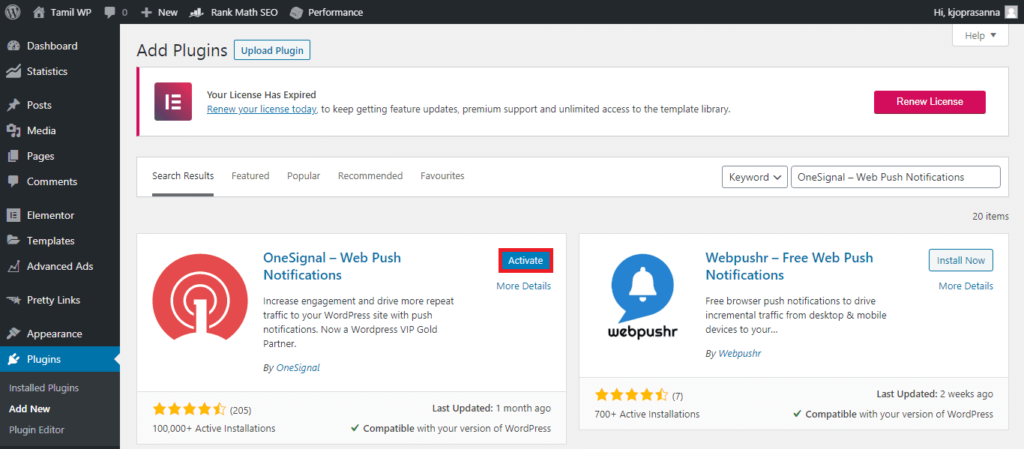Click the Pages icon in sidebar
Screen dimensions: 1024x449
point(13,156)
